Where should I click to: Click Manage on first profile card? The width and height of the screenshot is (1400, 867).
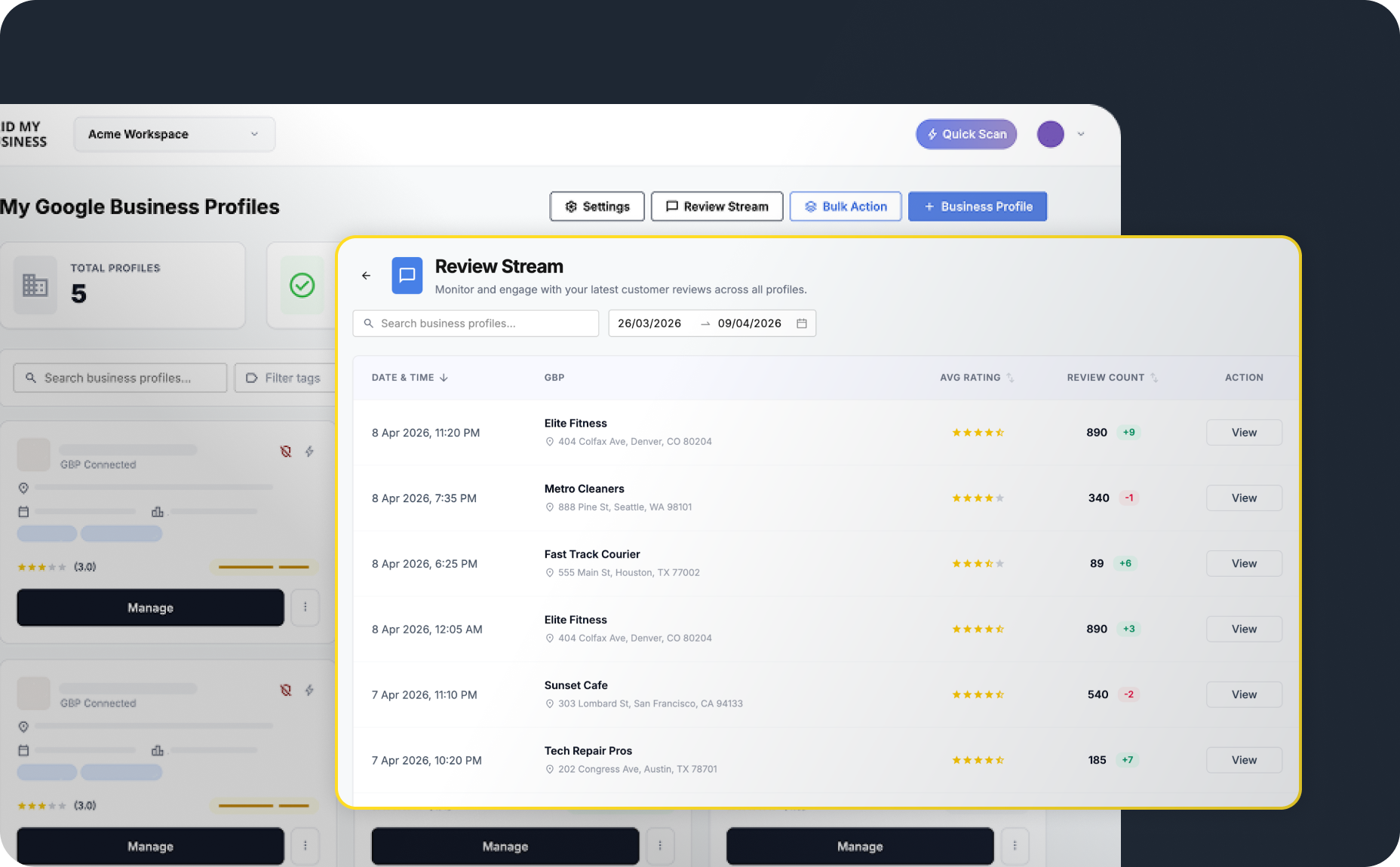click(x=151, y=608)
